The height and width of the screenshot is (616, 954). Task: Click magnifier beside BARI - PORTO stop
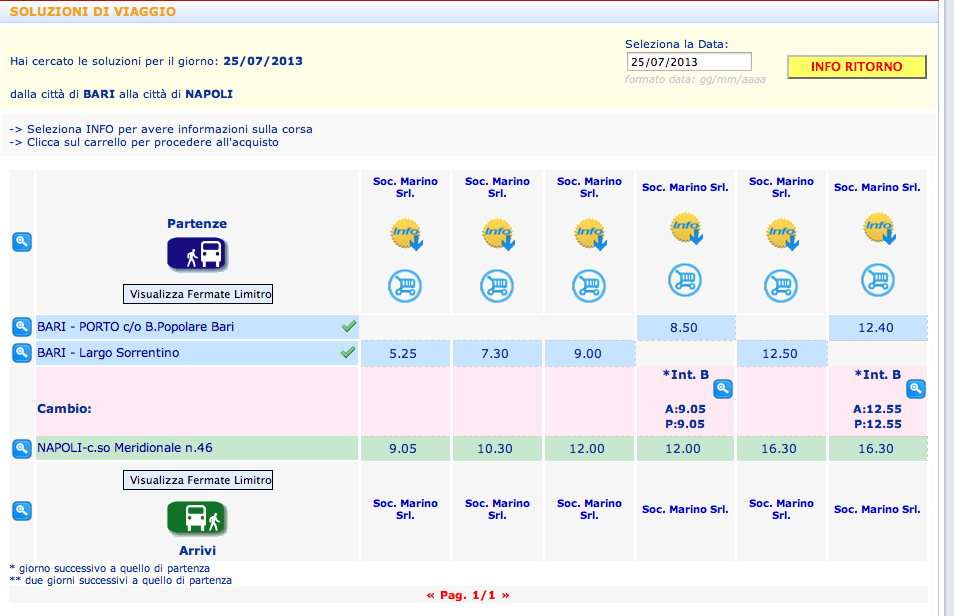coord(22,327)
